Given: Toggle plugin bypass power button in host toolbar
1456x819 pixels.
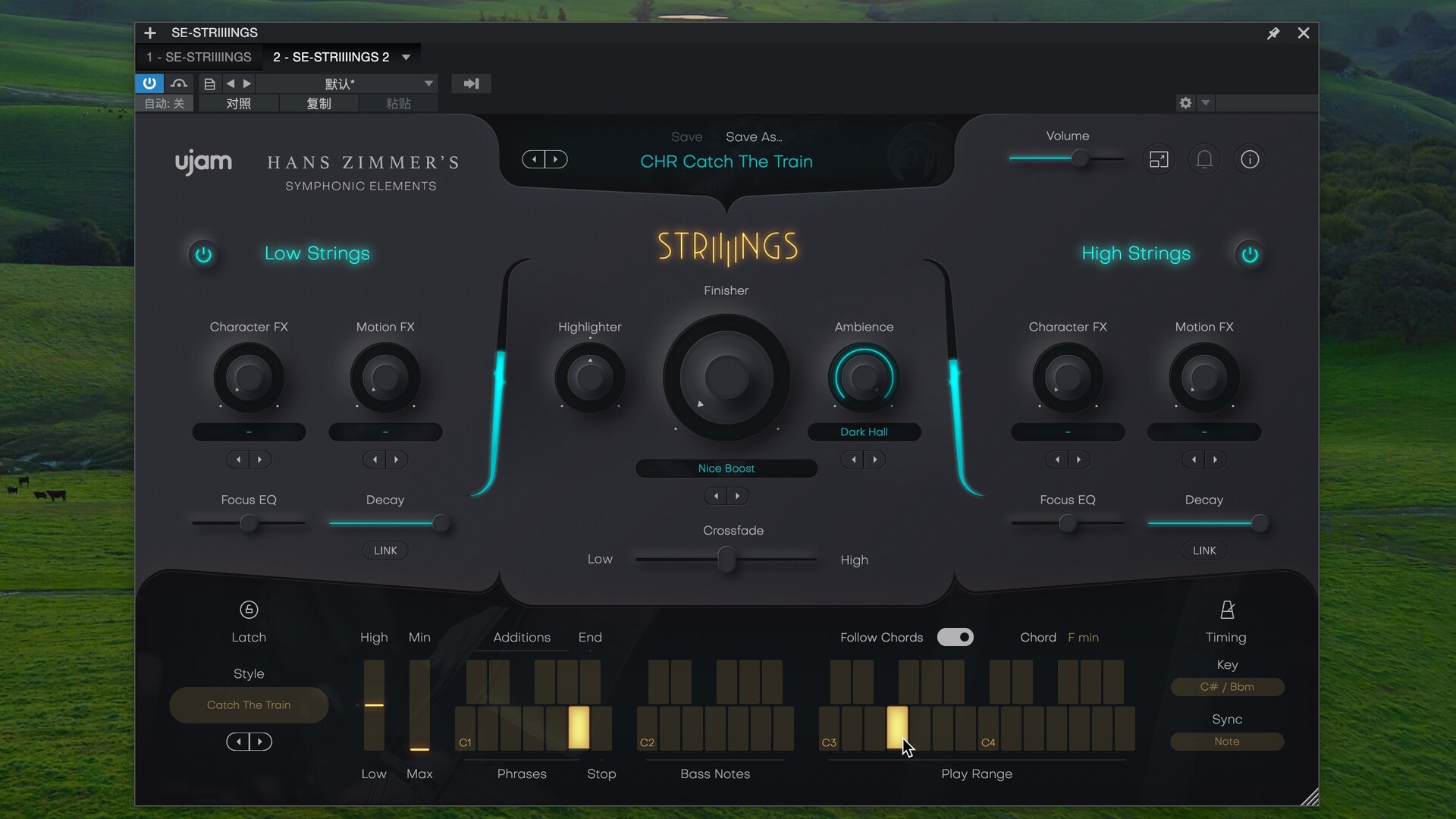Looking at the screenshot, I should (149, 83).
